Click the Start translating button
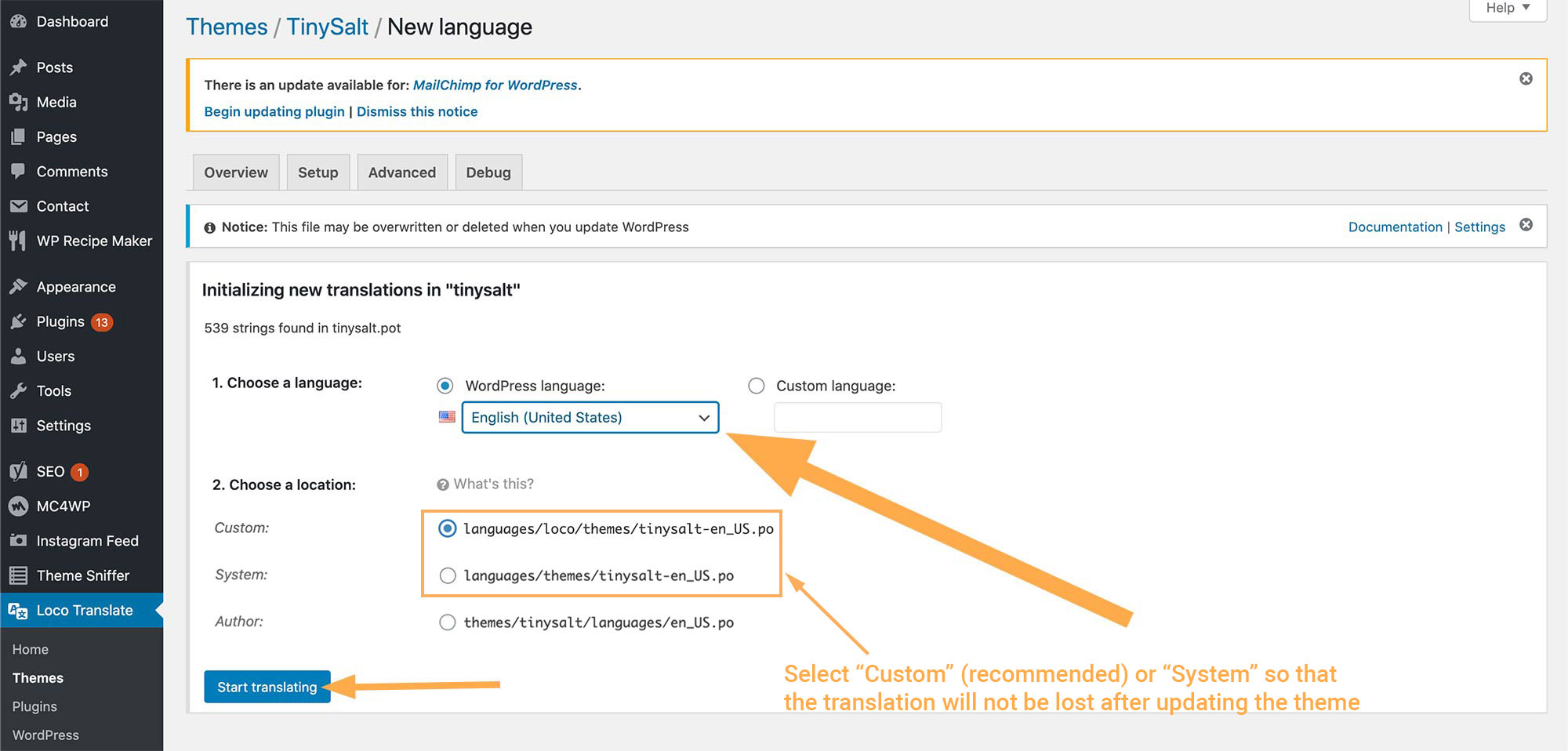Screen dimensions: 1568x751 click(267, 687)
